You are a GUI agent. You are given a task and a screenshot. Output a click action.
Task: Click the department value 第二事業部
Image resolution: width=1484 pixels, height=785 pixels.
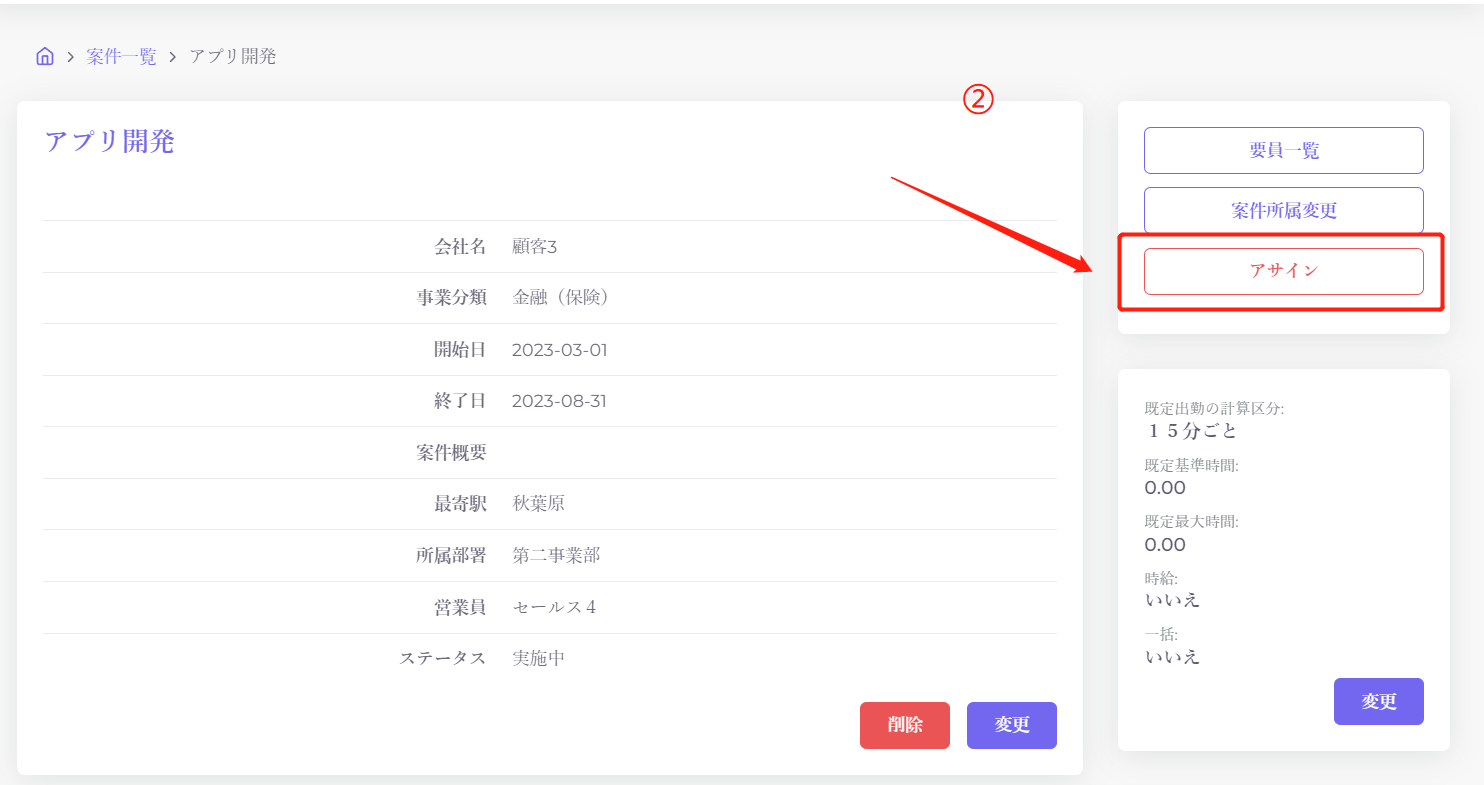click(556, 555)
